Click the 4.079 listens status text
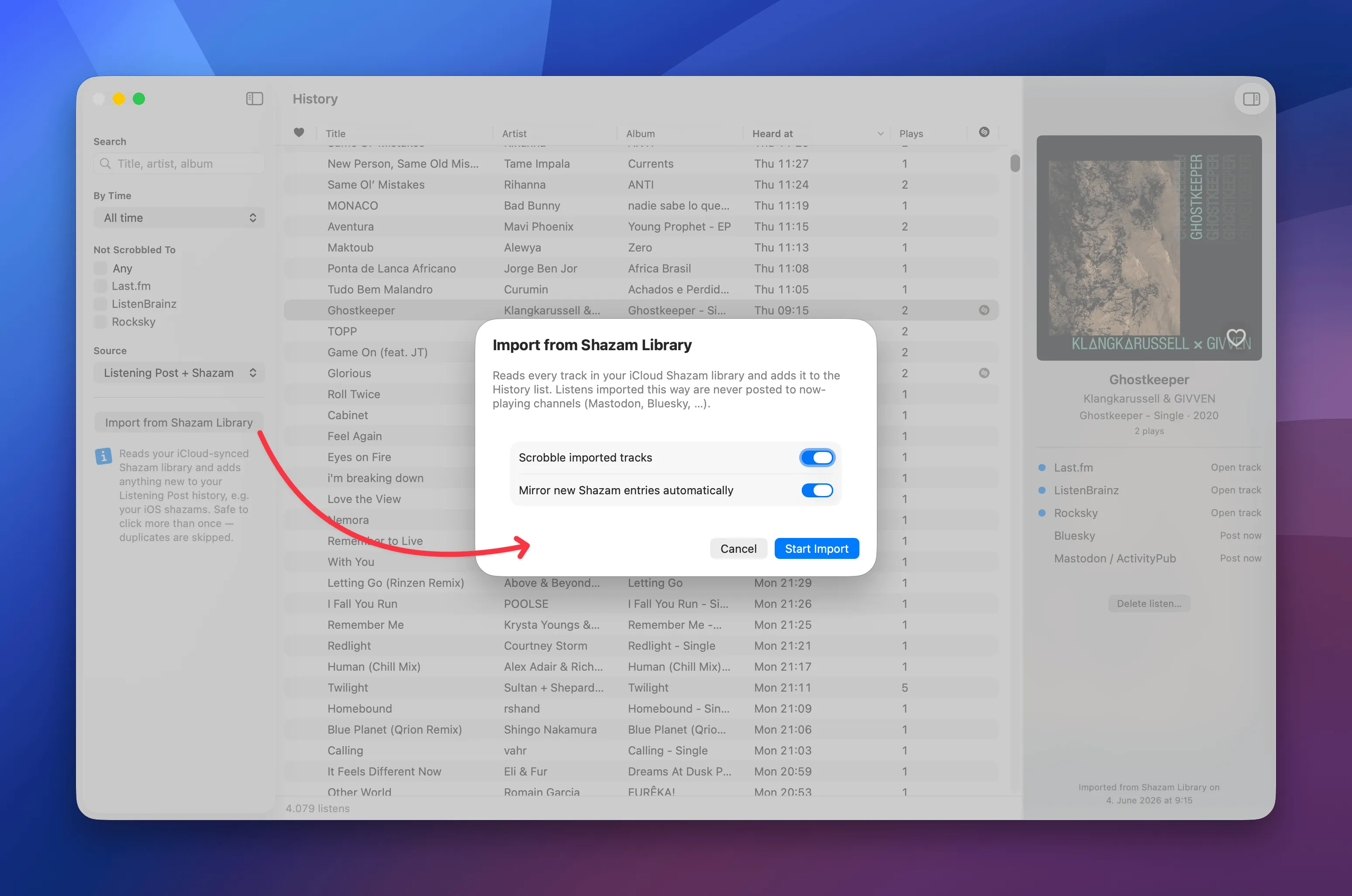This screenshot has height=896, width=1352. point(318,809)
